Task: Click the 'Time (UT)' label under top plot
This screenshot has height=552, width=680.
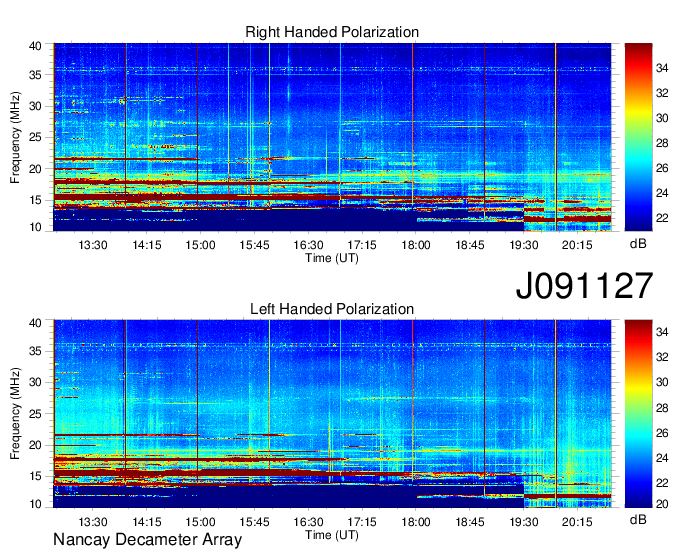Action: click(332, 258)
